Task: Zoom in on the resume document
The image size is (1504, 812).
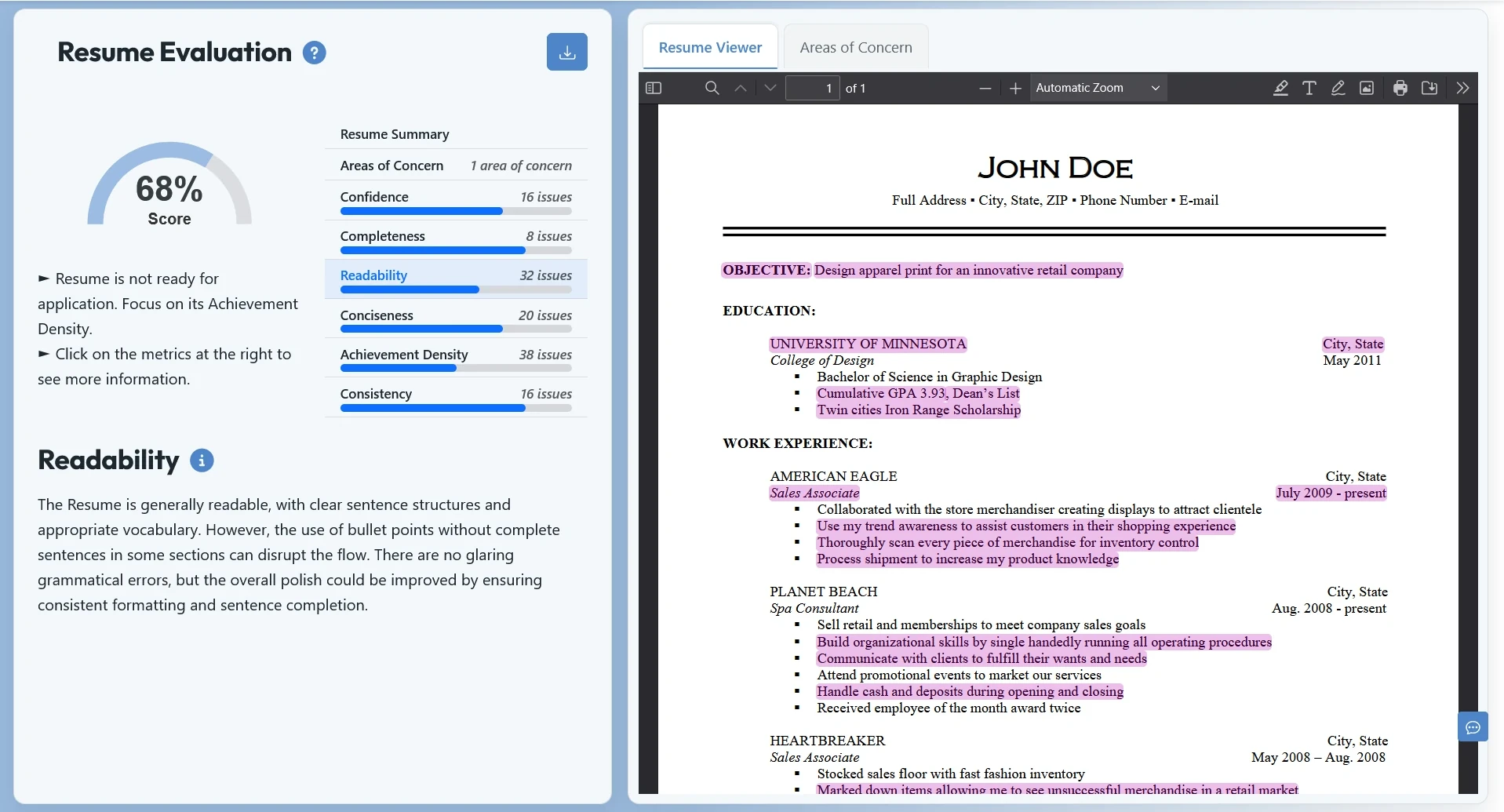Action: click(x=1015, y=89)
